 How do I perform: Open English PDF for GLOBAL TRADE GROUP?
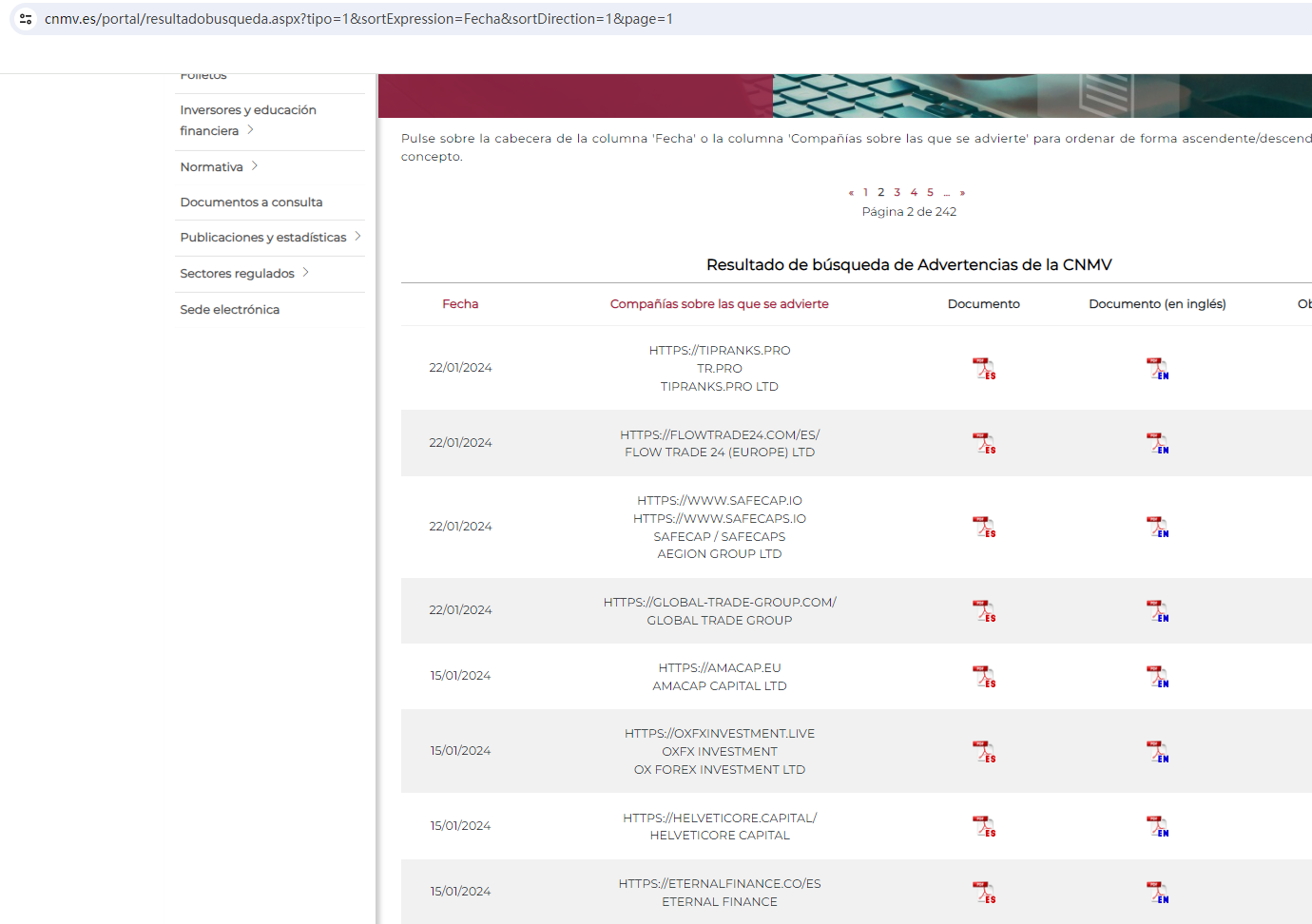[x=1157, y=611]
